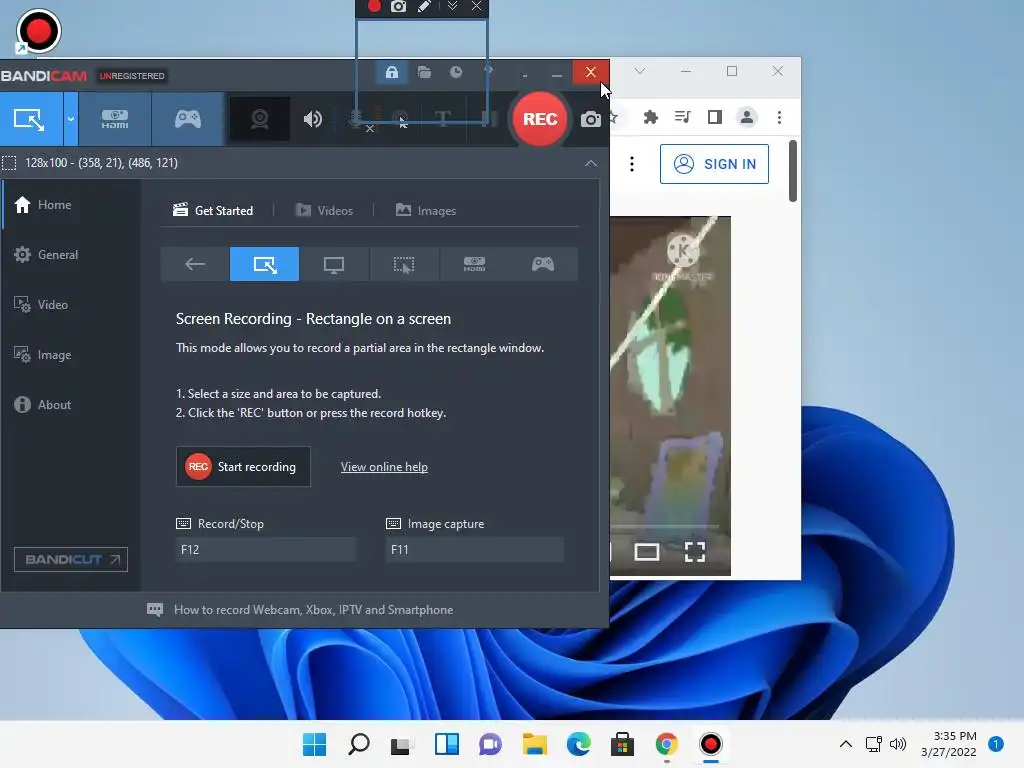Switch to the Images tab
Image resolution: width=1024 pixels, height=768 pixels.
[x=426, y=210]
